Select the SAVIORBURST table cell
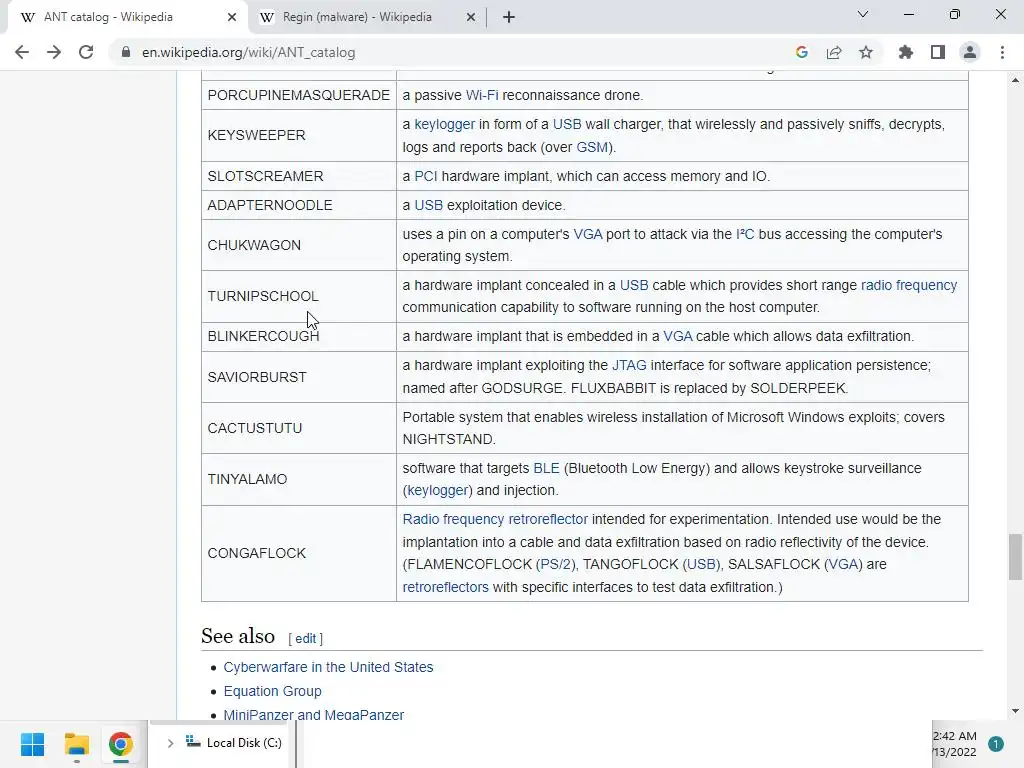This screenshot has height=768, width=1024. (x=299, y=377)
